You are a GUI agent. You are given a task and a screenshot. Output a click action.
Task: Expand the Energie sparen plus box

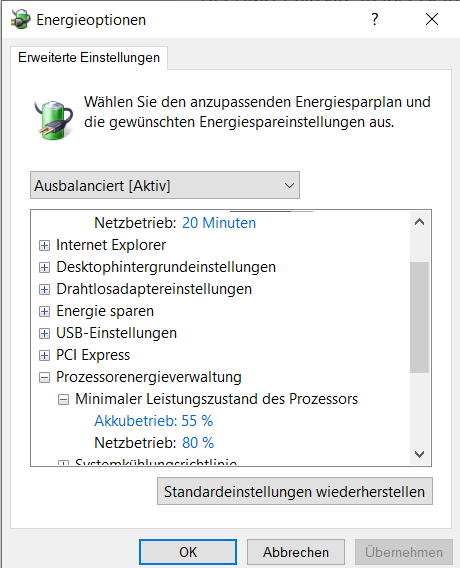44,312
